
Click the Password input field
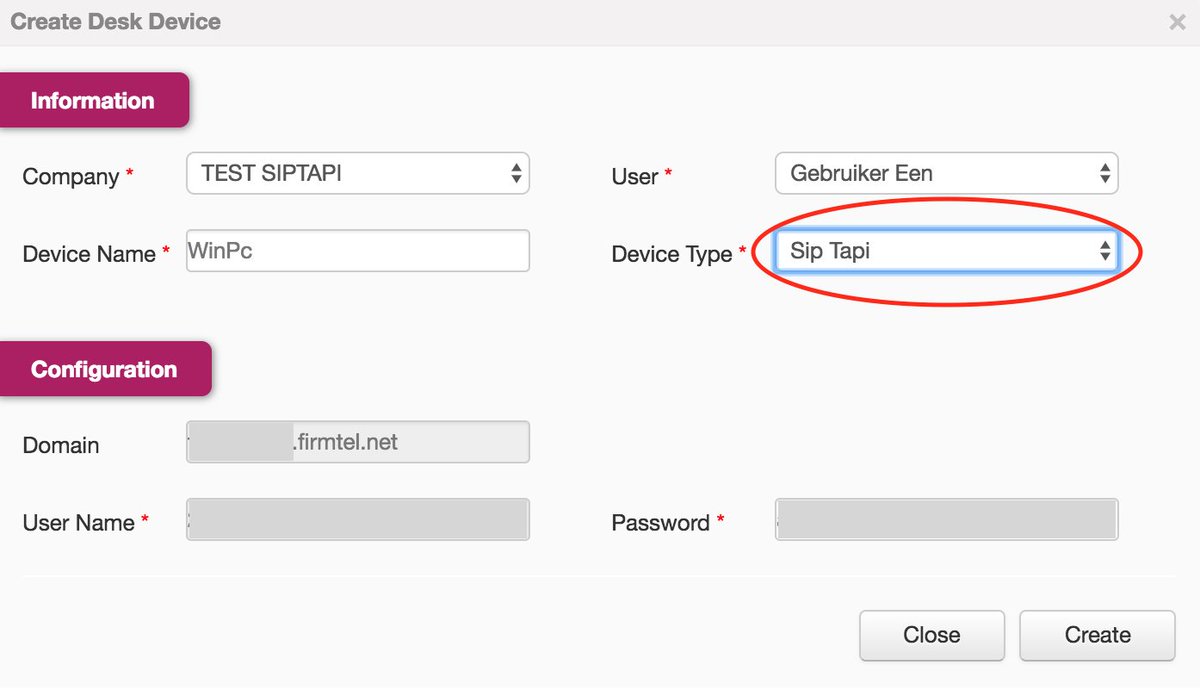click(946, 520)
